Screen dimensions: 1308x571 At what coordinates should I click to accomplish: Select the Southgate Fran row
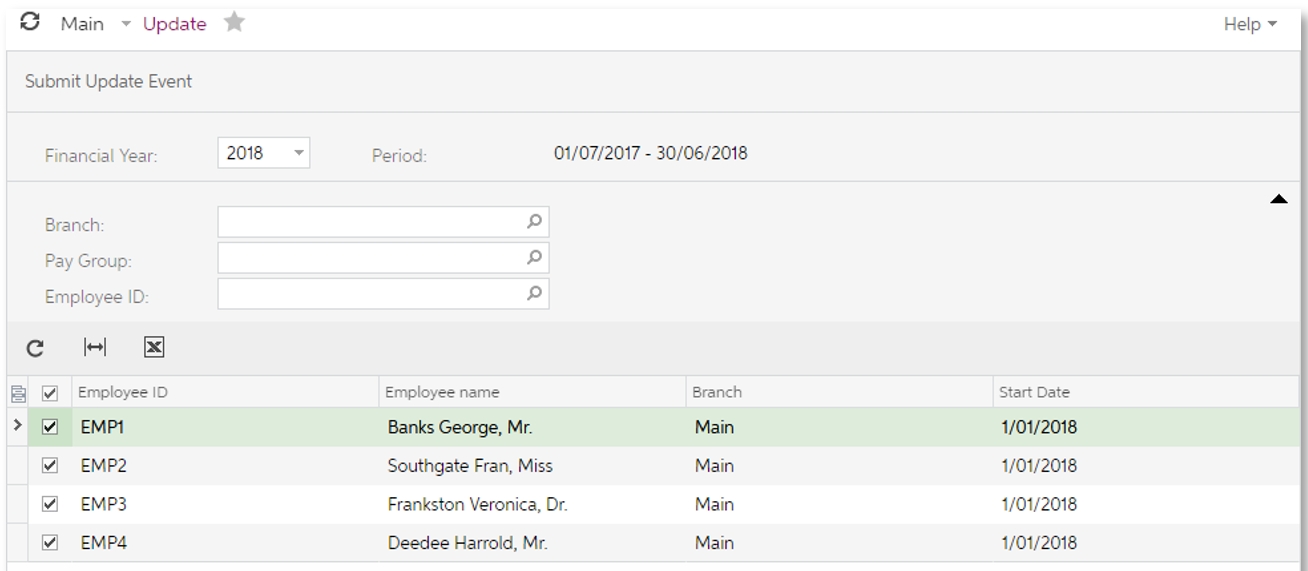point(654,466)
